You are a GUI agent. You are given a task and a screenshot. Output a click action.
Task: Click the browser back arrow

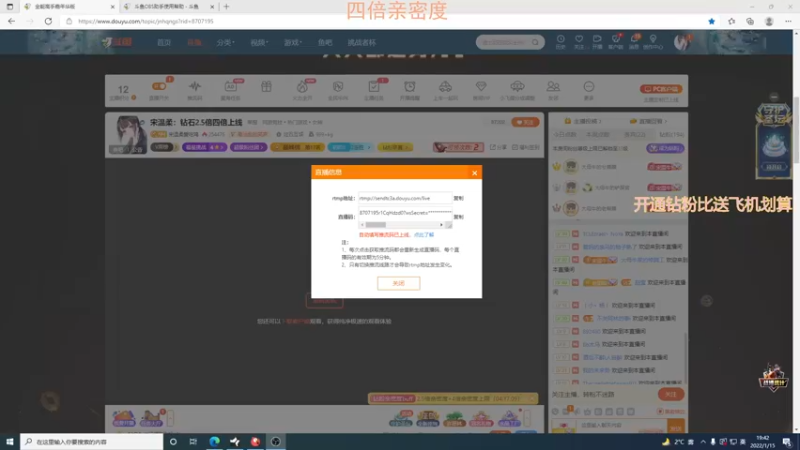[11, 21]
